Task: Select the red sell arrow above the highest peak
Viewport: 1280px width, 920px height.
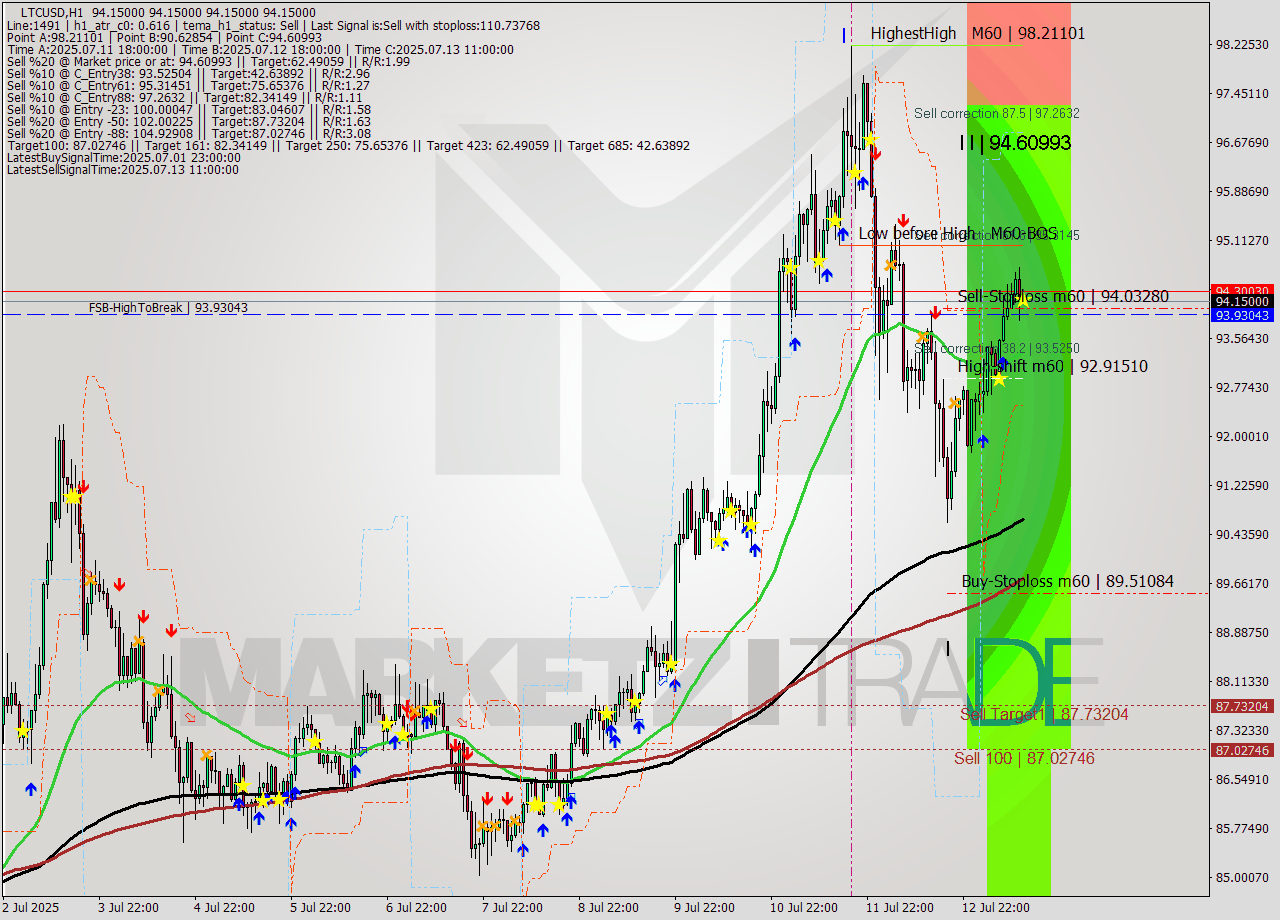Action: coord(877,154)
